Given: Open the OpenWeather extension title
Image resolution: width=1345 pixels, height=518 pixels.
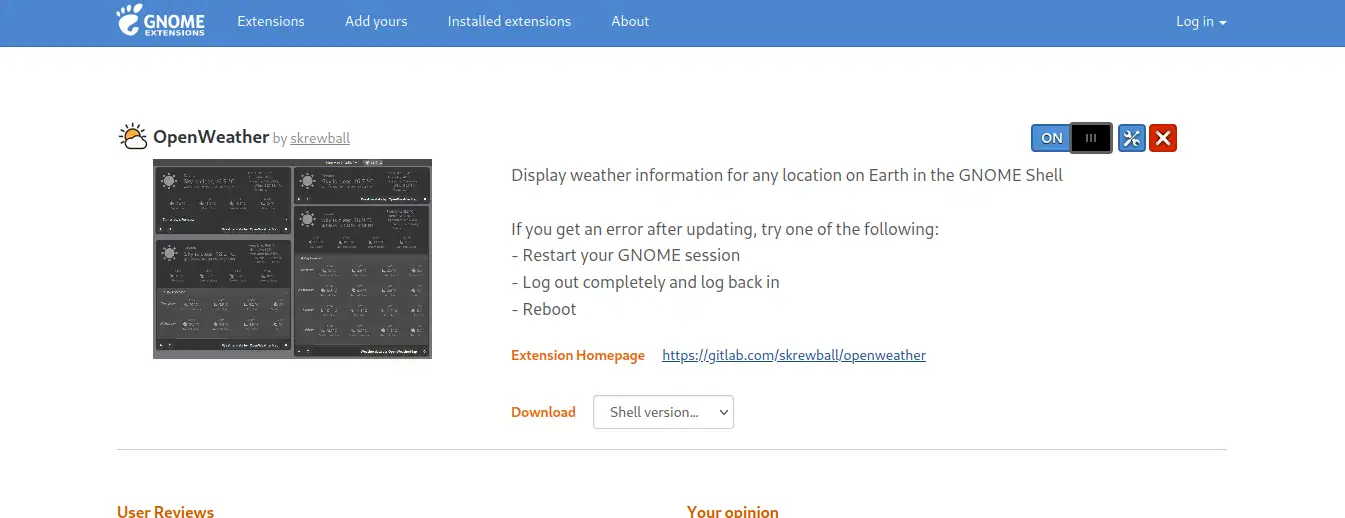Looking at the screenshot, I should click(211, 137).
